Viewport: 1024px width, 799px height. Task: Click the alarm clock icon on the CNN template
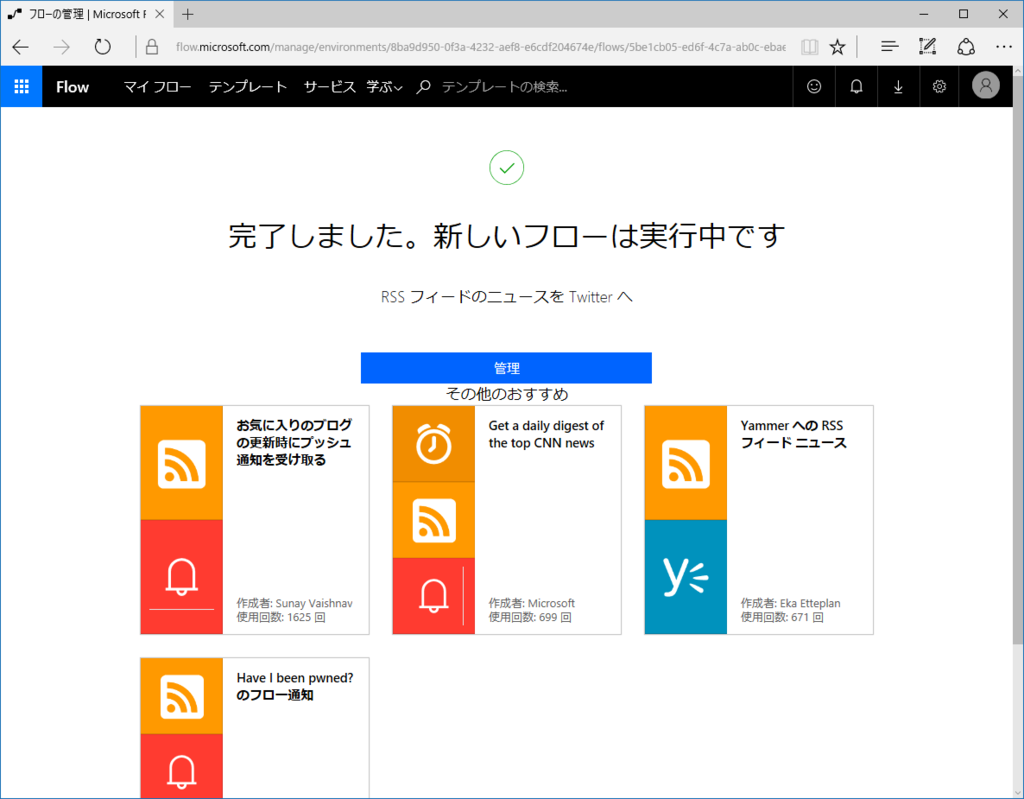(x=433, y=443)
